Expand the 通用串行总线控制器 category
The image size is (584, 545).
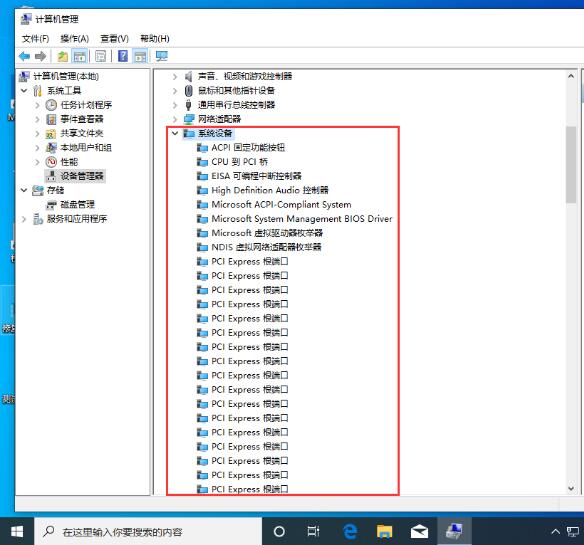click(x=175, y=105)
